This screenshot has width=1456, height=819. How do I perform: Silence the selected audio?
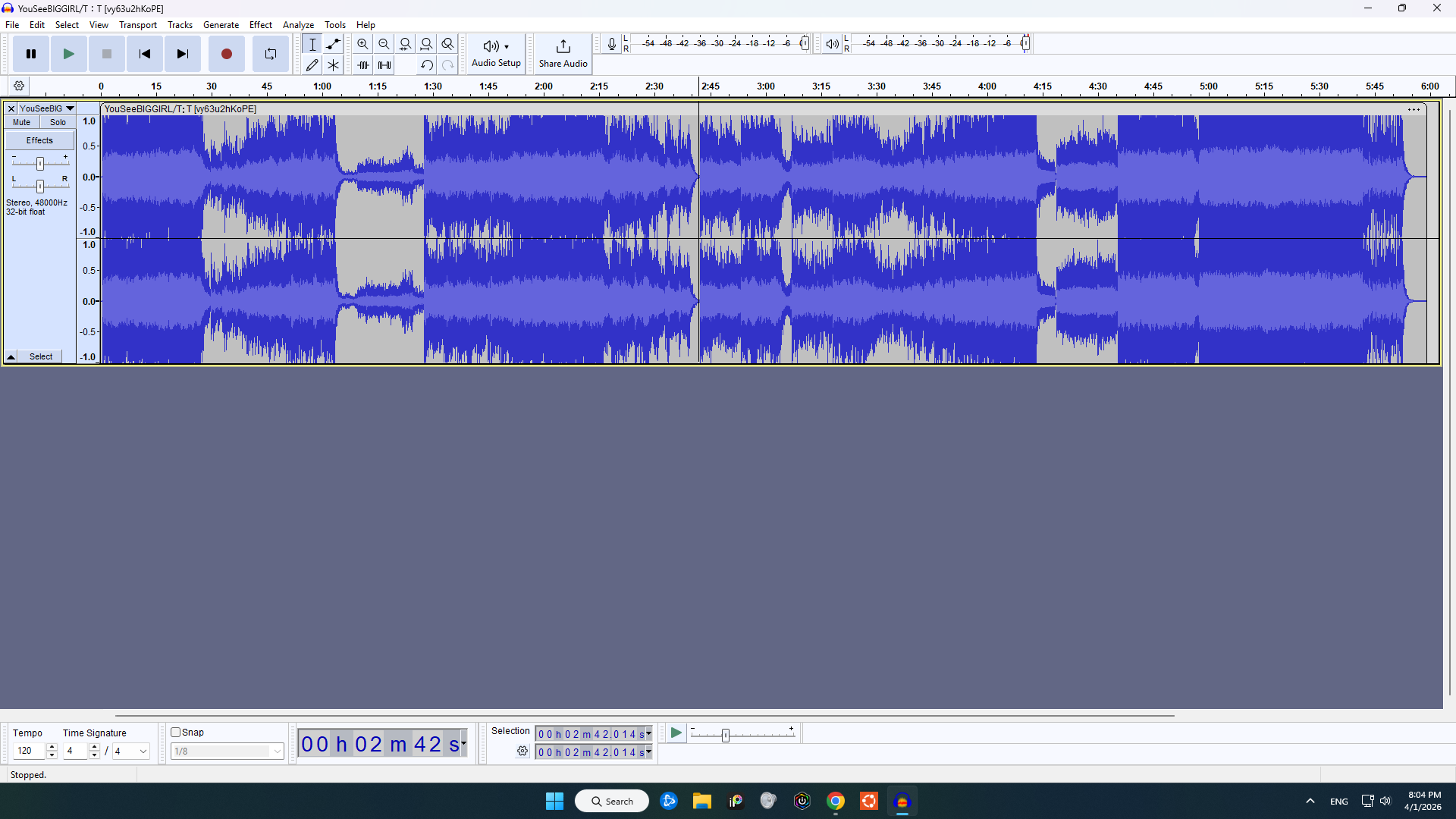(x=384, y=64)
